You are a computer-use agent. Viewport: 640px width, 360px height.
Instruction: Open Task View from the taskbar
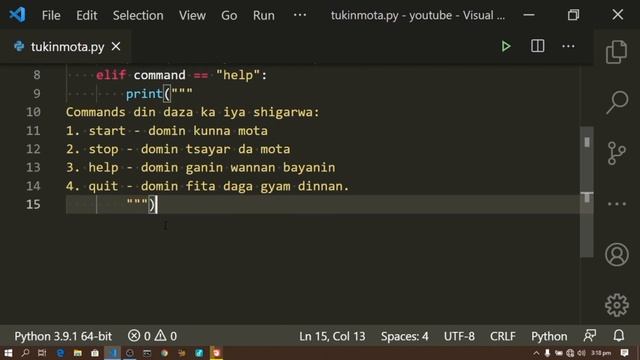pos(42,353)
